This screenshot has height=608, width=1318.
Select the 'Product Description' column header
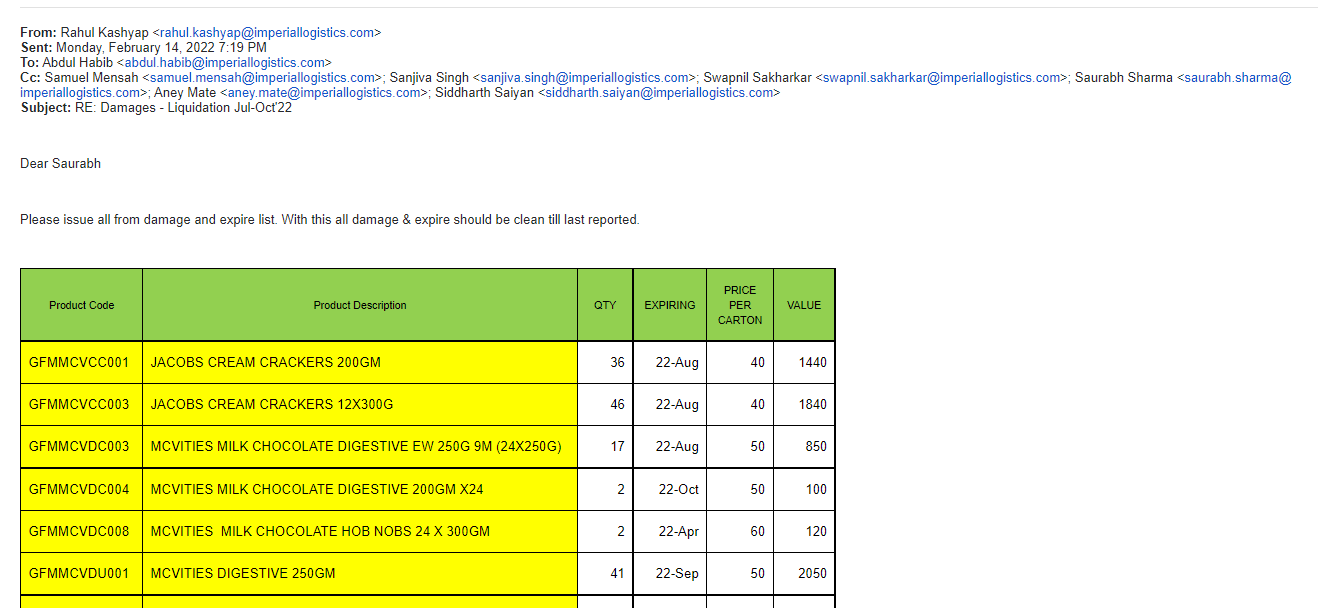tap(360, 305)
